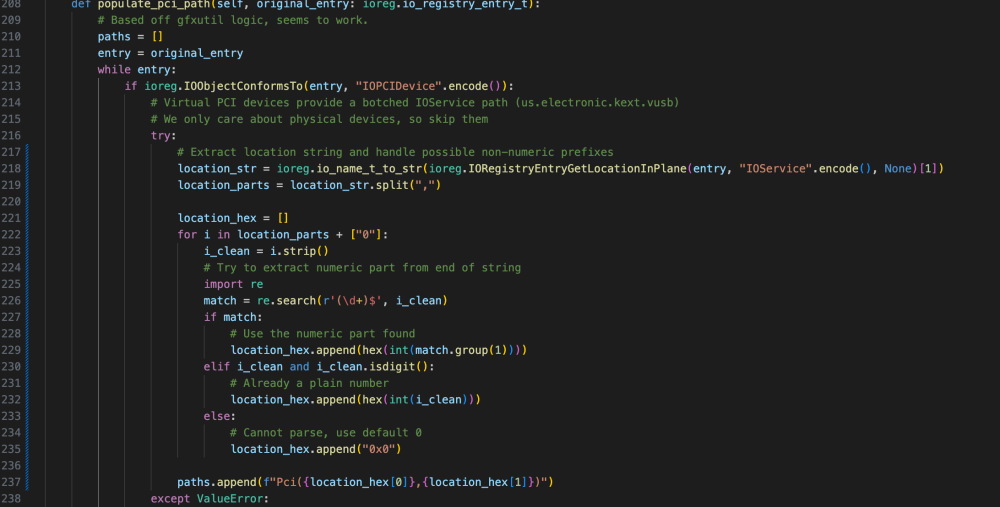Click the "0x0" string on line 235

[379, 450]
